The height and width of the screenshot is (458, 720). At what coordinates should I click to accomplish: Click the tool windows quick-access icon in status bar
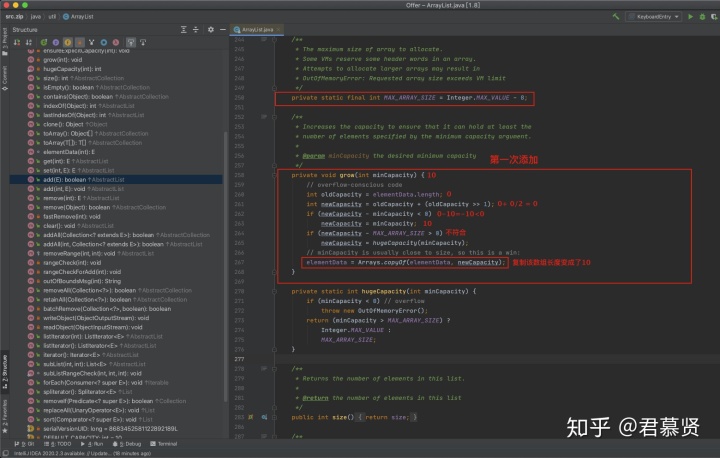(6, 453)
